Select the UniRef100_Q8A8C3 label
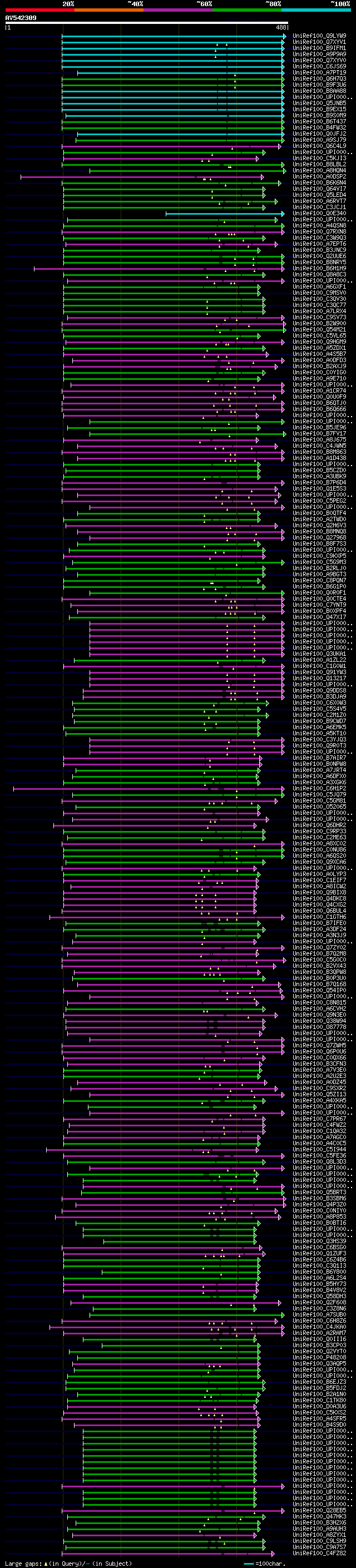Screen dimensions: 356x1568 (319, 275)
